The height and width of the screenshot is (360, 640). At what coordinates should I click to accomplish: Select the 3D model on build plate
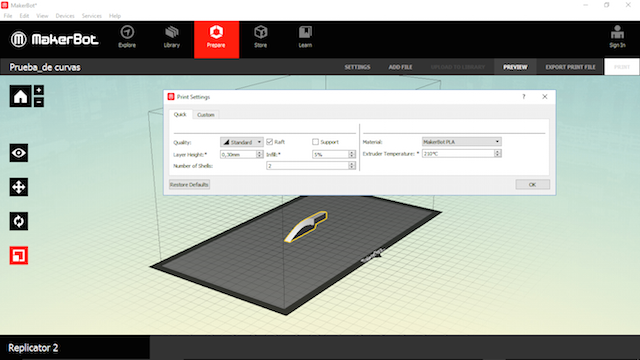(306, 227)
